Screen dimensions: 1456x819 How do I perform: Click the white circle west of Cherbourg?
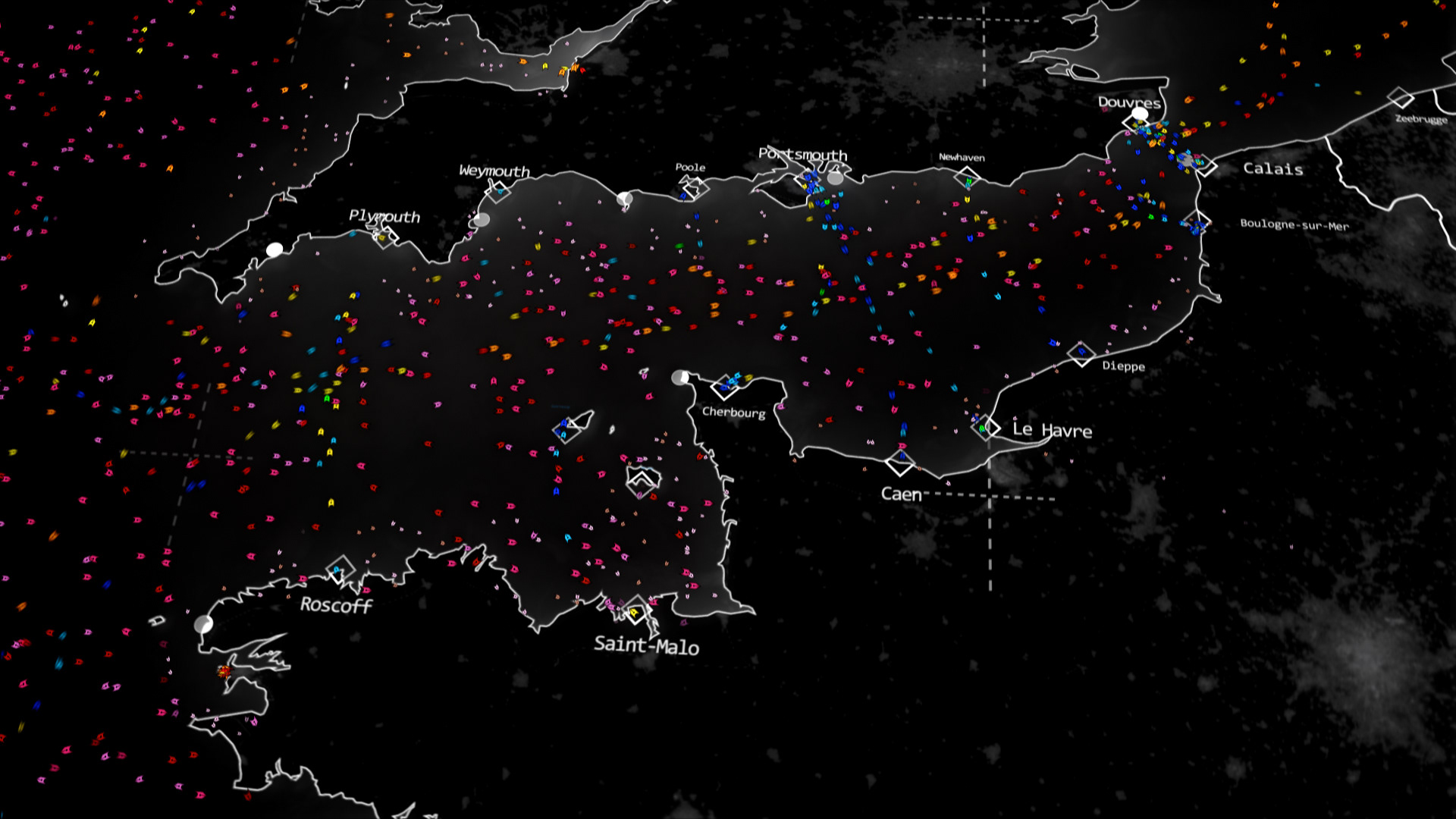point(679,378)
